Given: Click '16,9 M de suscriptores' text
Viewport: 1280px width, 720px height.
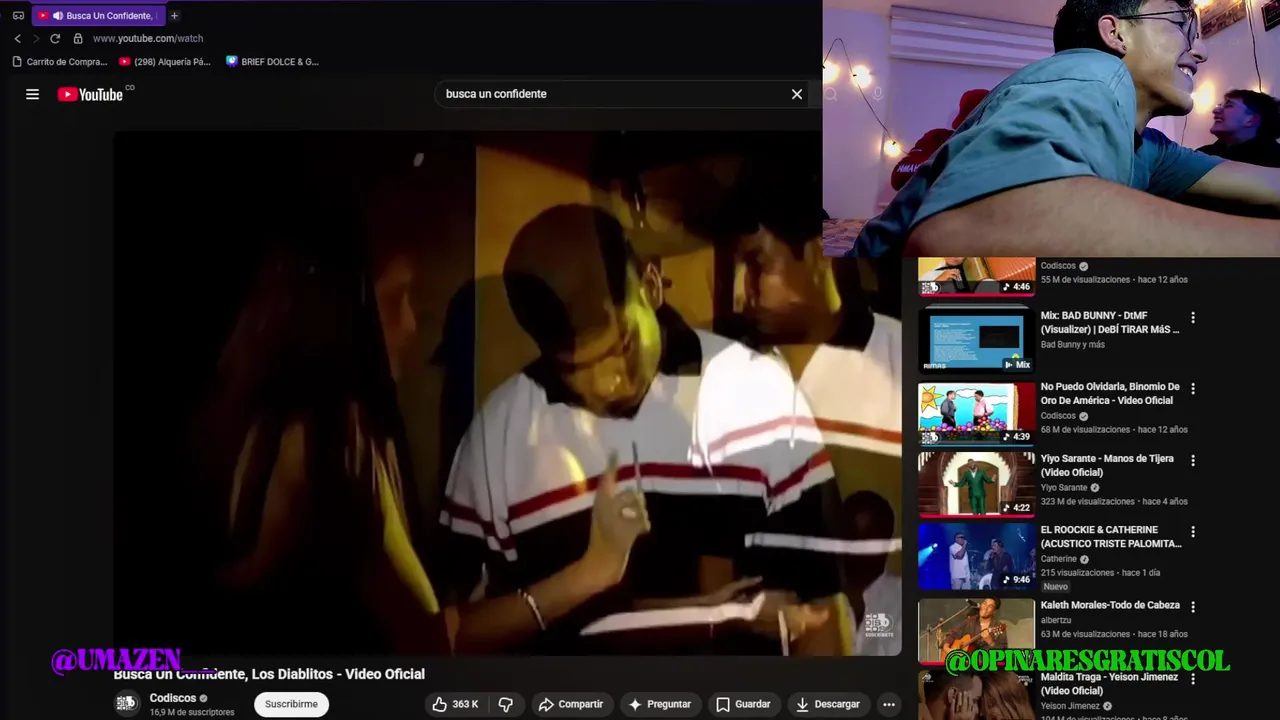Looking at the screenshot, I should [x=192, y=712].
